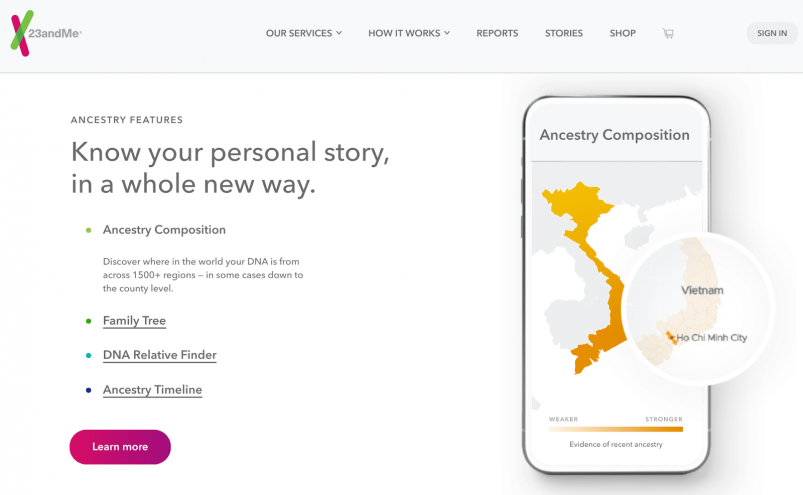Click the navy bullet beside Ancestry Timeline

click(89, 390)
